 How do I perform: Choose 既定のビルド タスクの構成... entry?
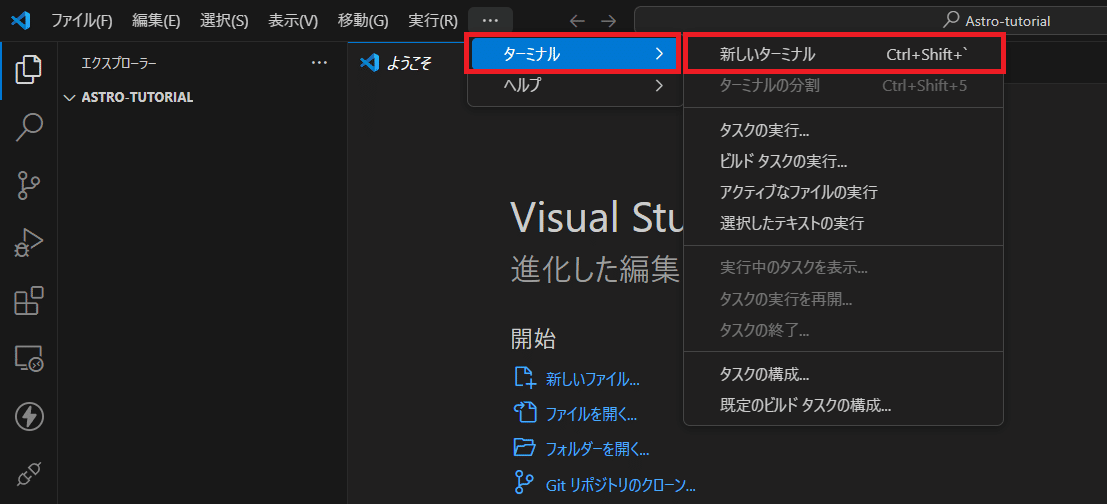[x=844, y=405]
